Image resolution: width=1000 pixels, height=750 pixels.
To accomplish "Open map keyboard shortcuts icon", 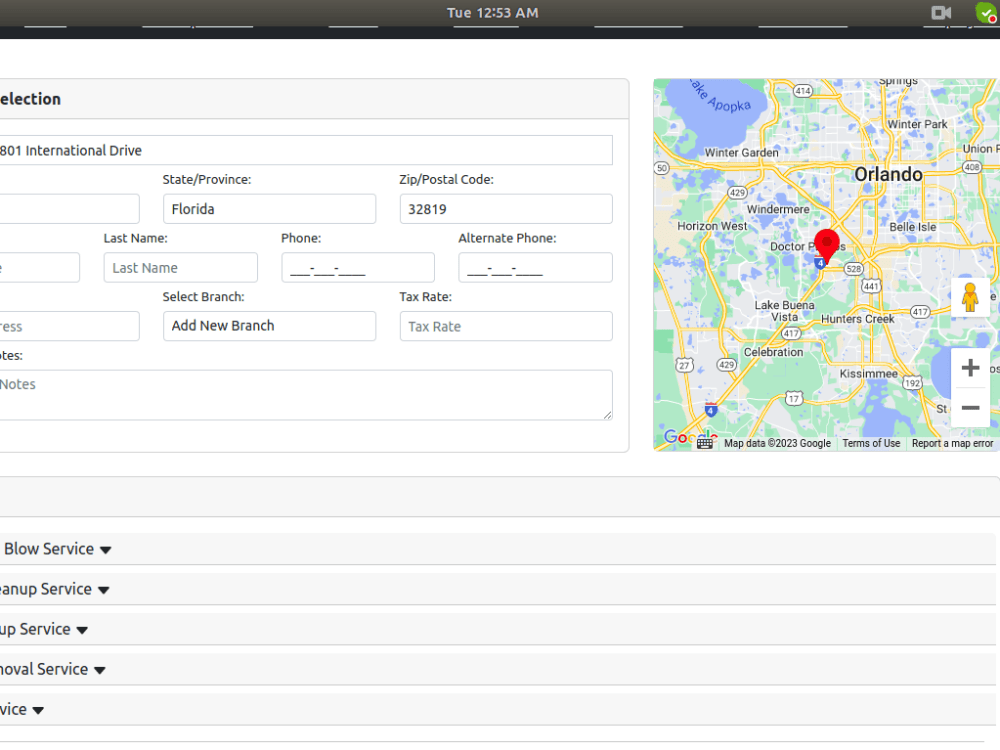I will 704,444.
